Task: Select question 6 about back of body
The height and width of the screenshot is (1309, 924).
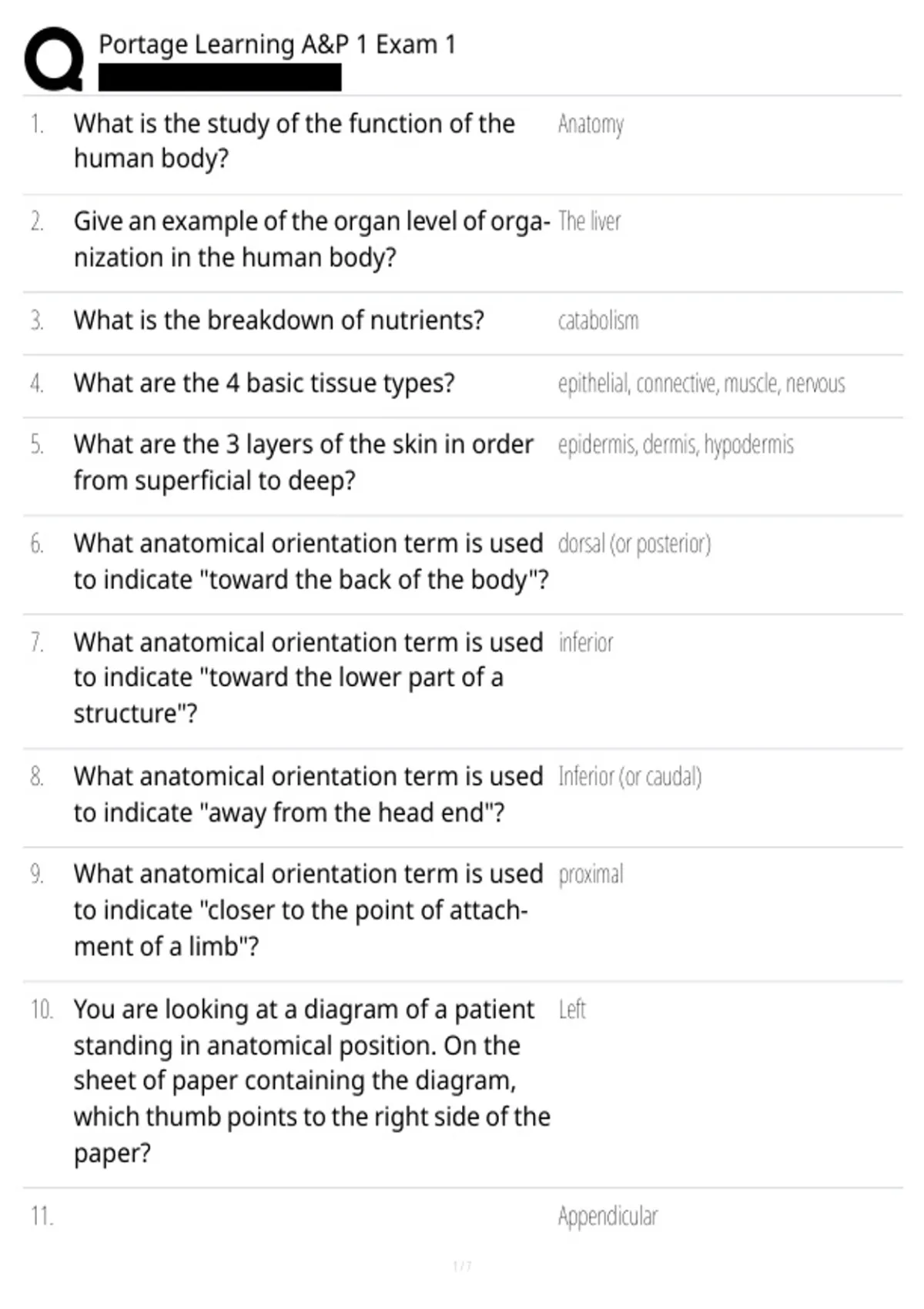Action: [x=311, y=561]
